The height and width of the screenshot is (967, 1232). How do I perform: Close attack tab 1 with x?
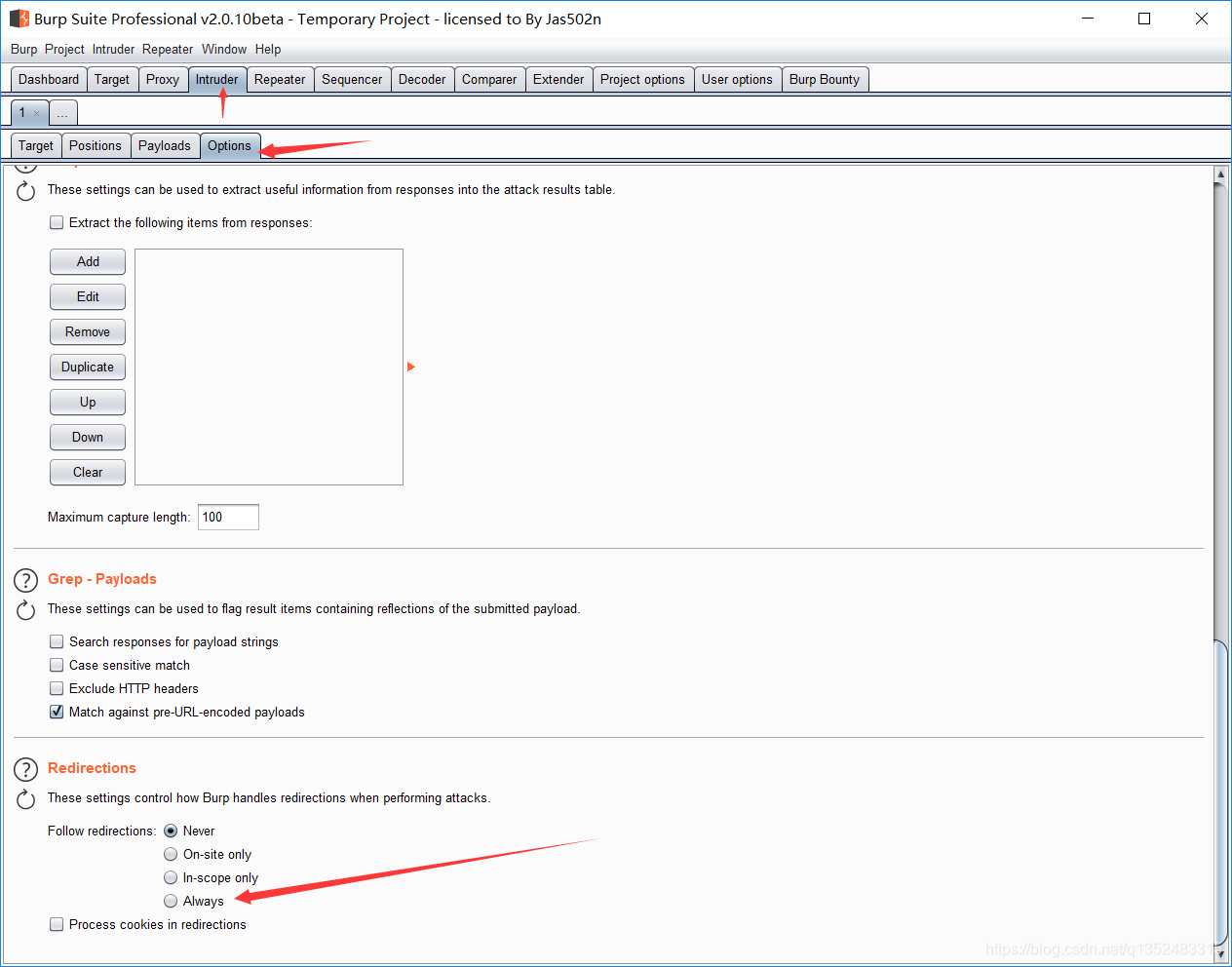(37, 113)
